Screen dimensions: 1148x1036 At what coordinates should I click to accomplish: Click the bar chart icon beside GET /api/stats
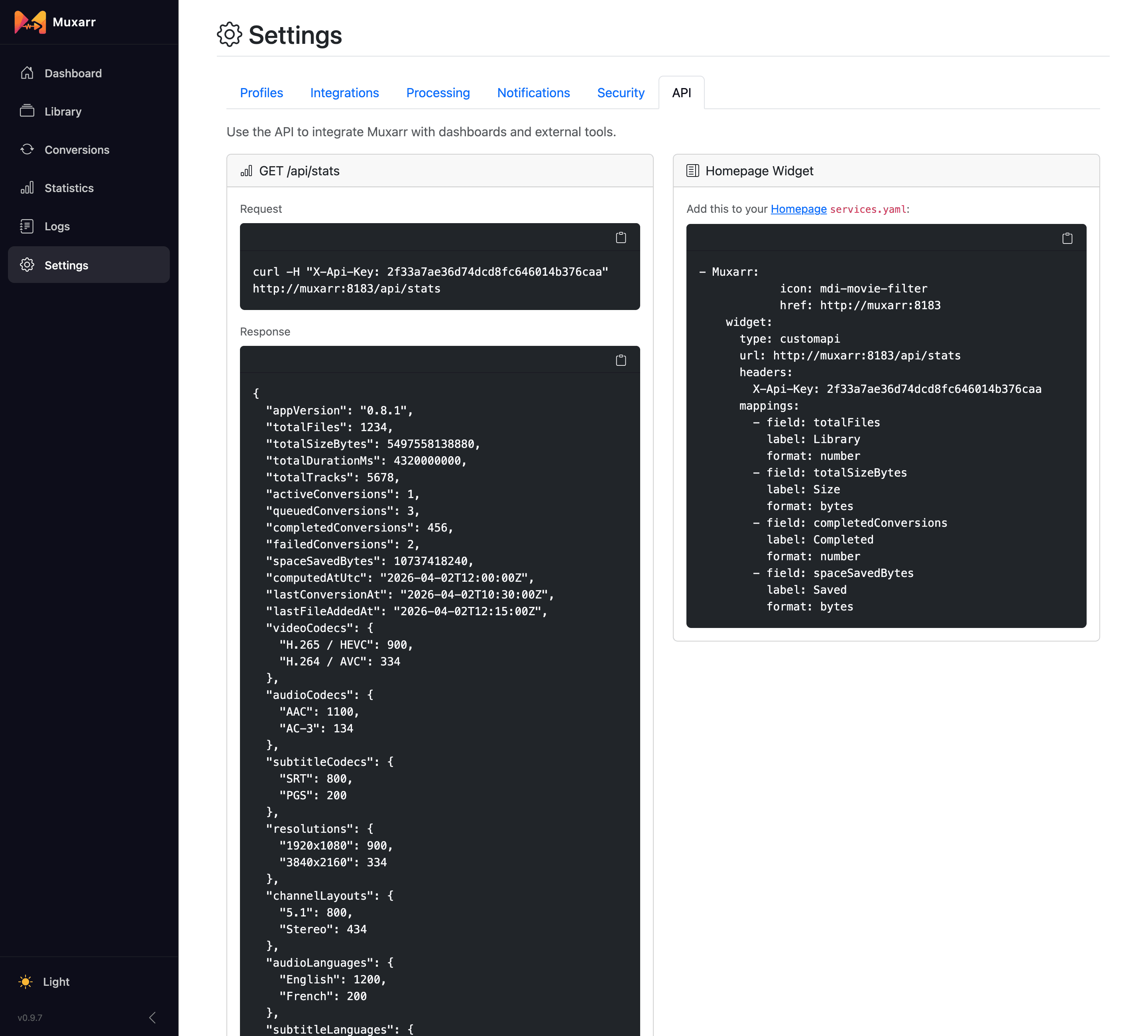[x=246, y=171]
